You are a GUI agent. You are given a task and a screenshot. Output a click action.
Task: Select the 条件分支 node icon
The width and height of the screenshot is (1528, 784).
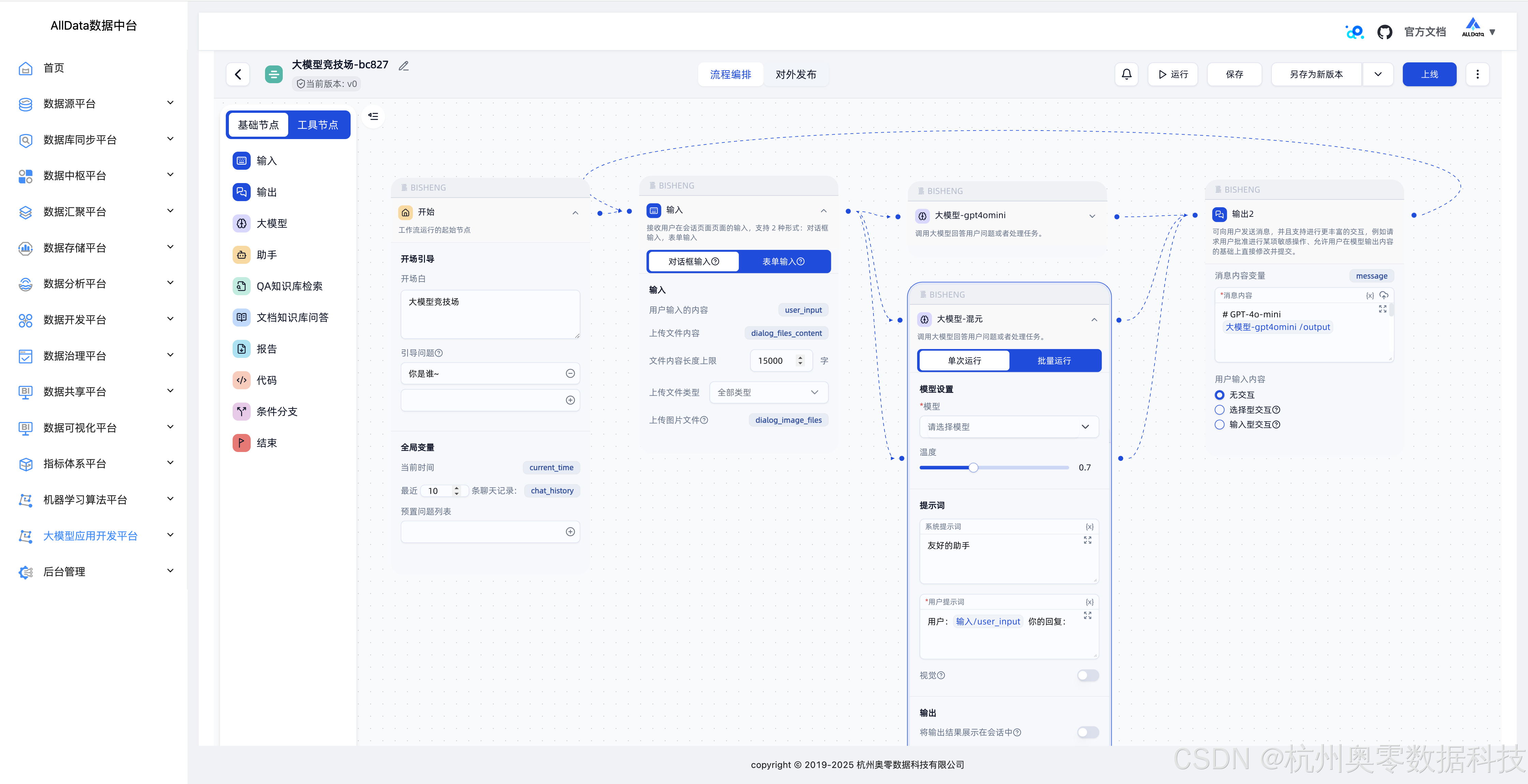tap(241, 411)
